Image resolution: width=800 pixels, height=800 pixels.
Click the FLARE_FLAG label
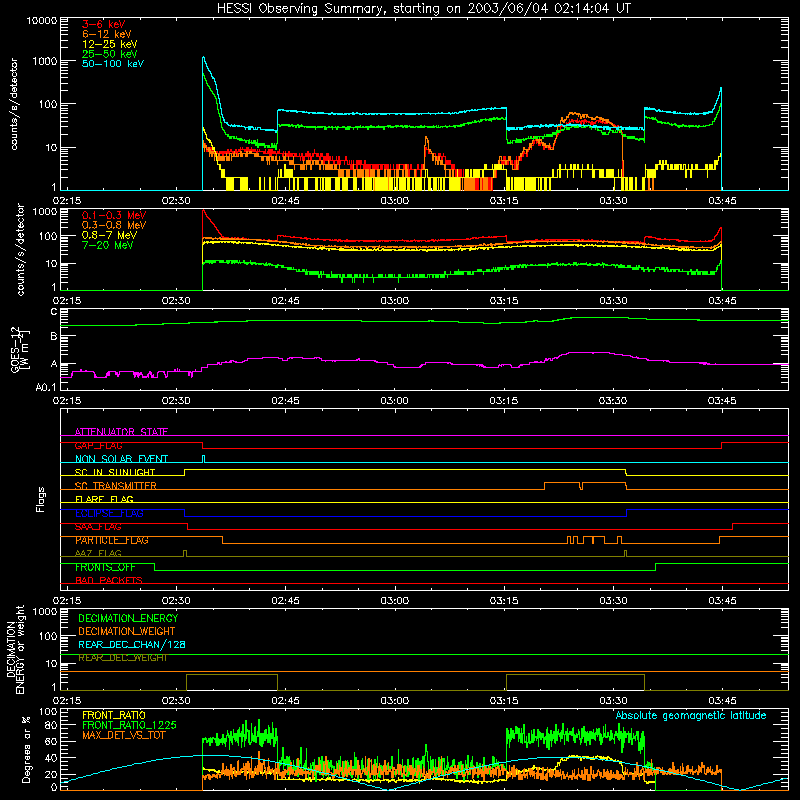coord(104,499)
